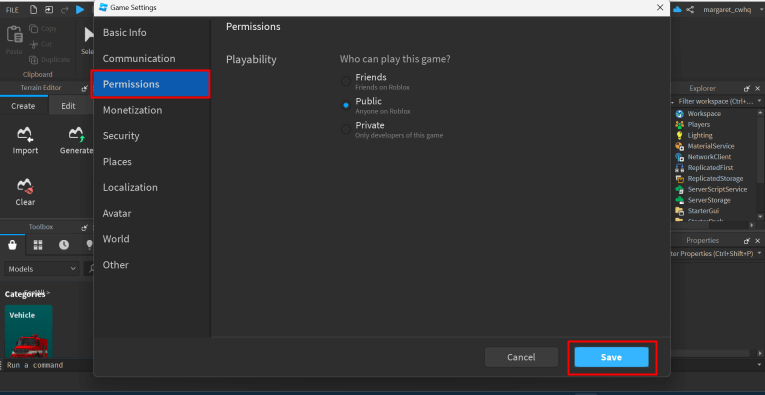The height and width of the screenshot is (395, 765).
Task: Select the Friends playability radio button
Action: pos(345,81)
